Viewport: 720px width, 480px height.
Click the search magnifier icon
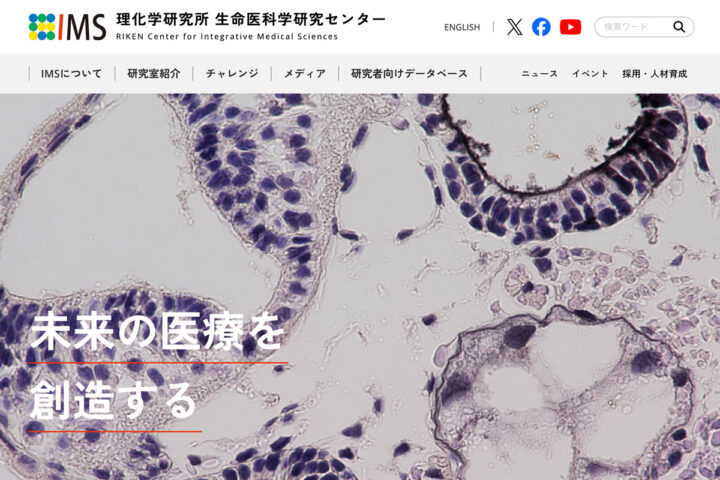(679, 27)
